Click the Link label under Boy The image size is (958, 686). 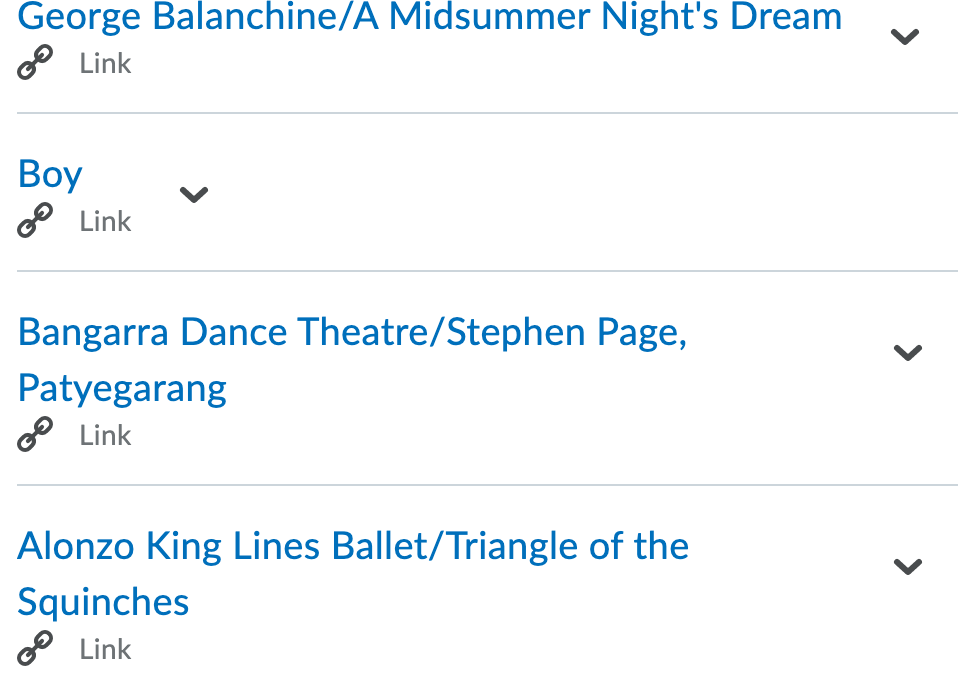tap(105, 221)
